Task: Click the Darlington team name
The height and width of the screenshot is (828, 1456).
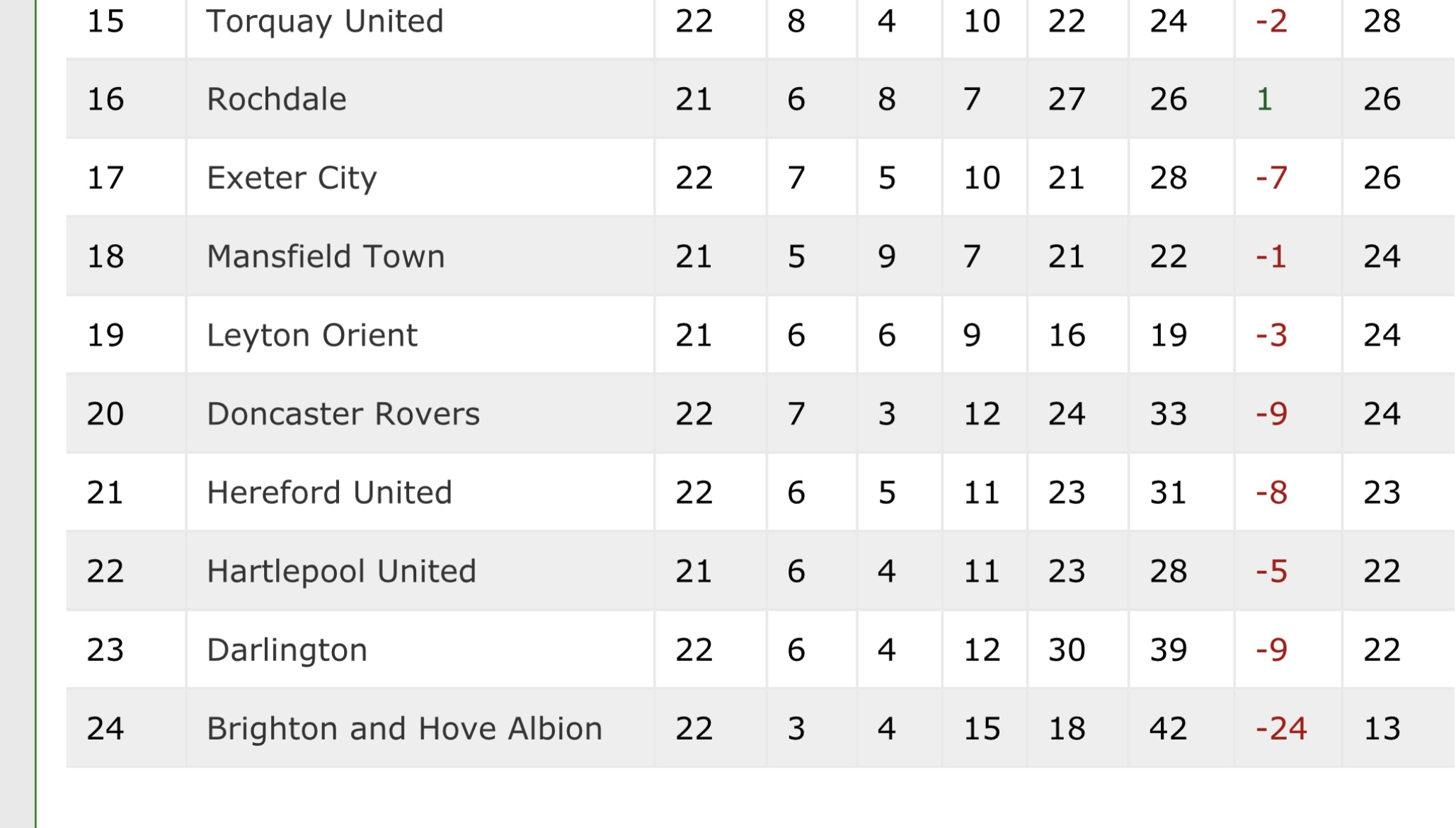Action: 287,650
